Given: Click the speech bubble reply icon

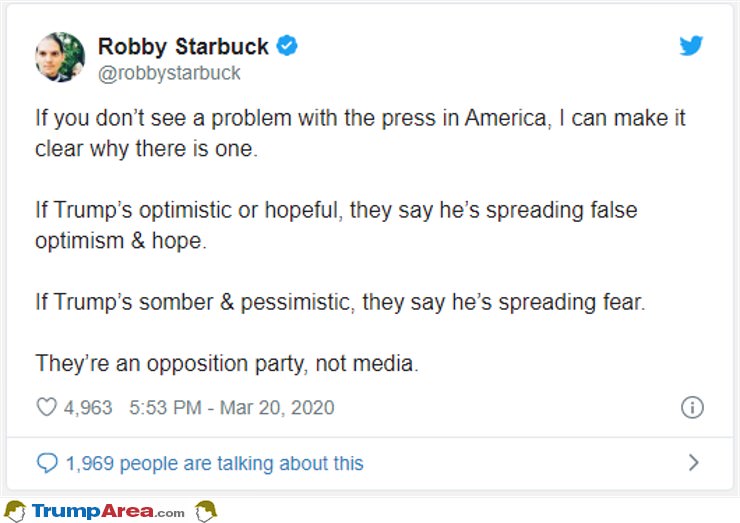Looking at the screenshot, I should coord(47,463).
